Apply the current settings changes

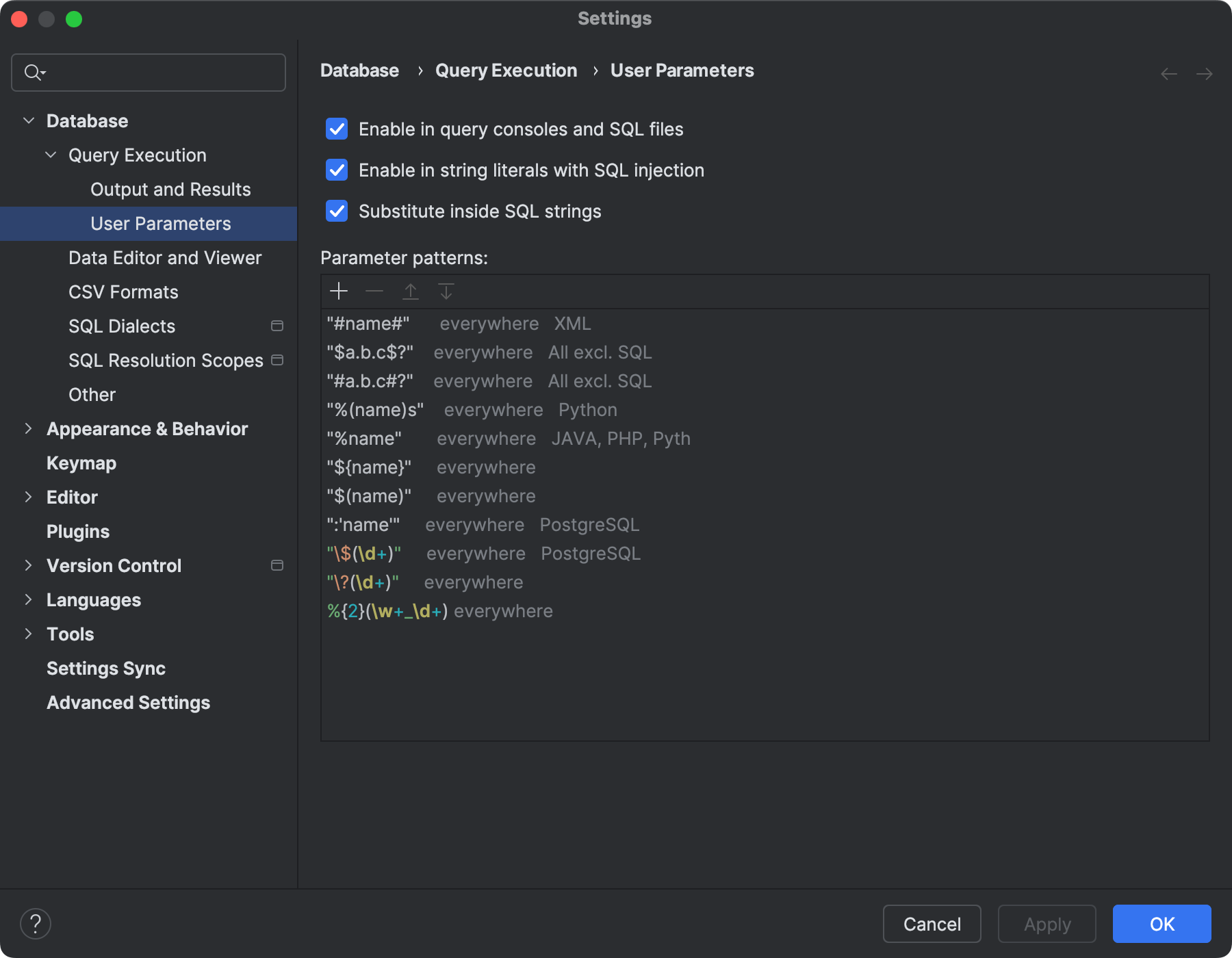1046,924
